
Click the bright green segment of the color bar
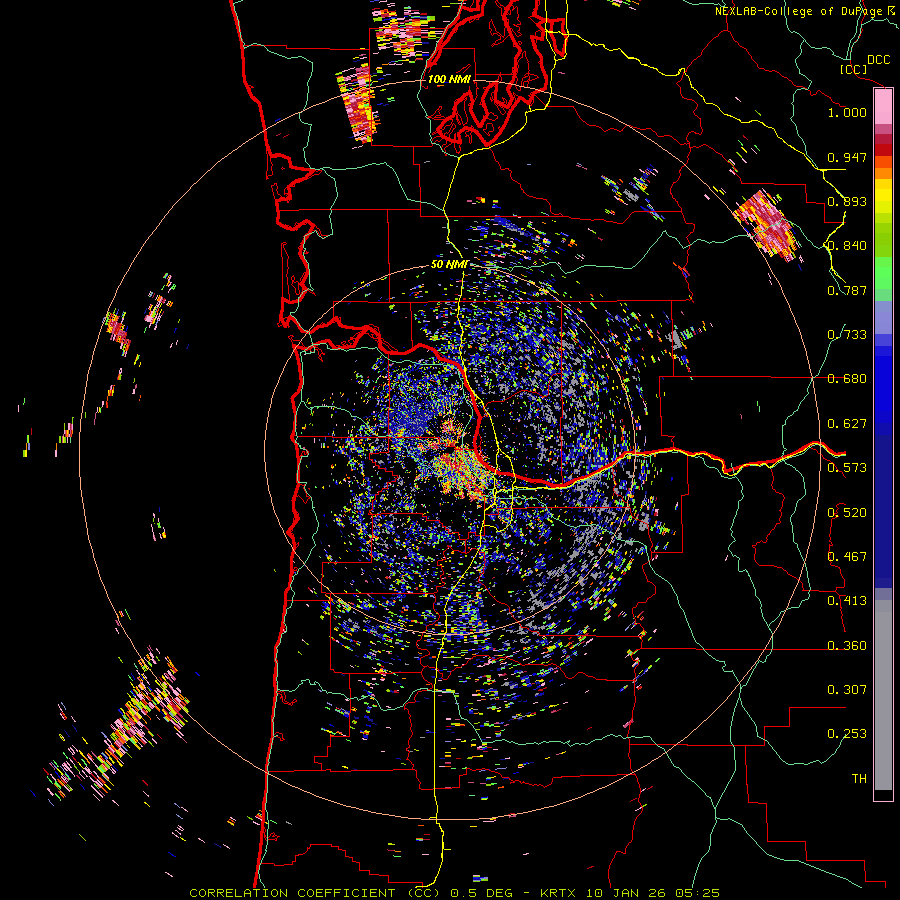883,273
